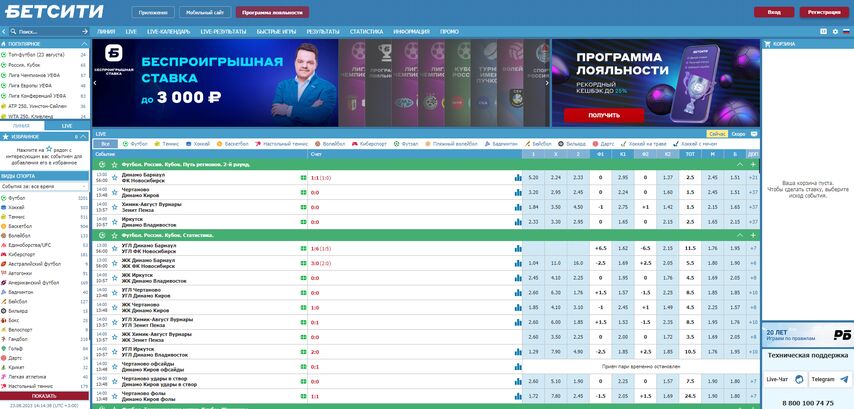Viewport: 854px width, 409px height.
Task: Open the Линия menu item
Action: 106,32
